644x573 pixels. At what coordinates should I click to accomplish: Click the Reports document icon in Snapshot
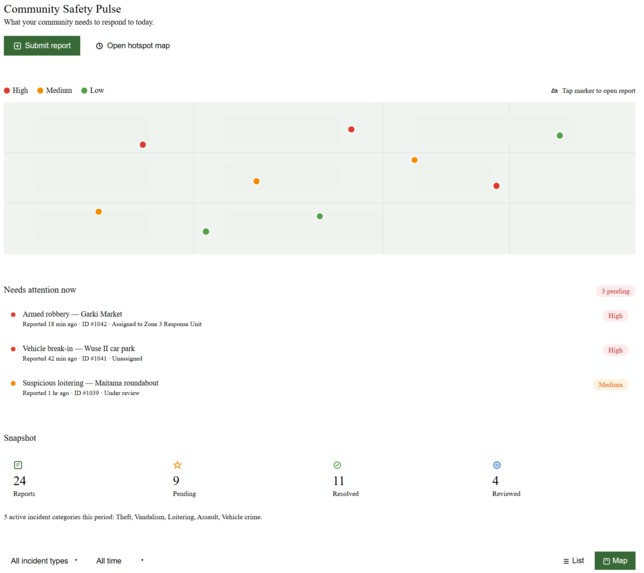click(x=18, y=465)
